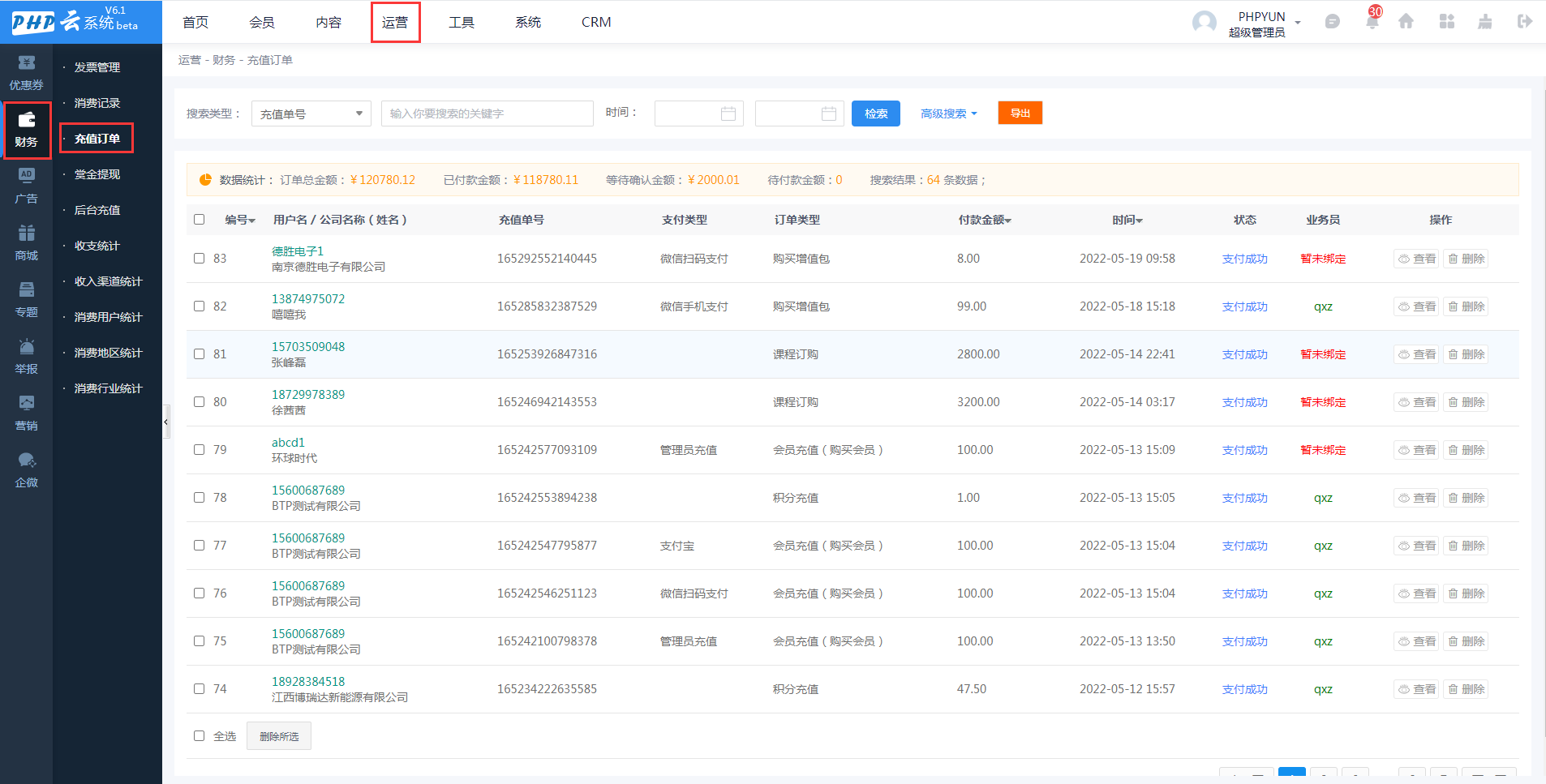Open the start date calendar icon
The width and height of the screenshot is (1546, 784).
728,114
